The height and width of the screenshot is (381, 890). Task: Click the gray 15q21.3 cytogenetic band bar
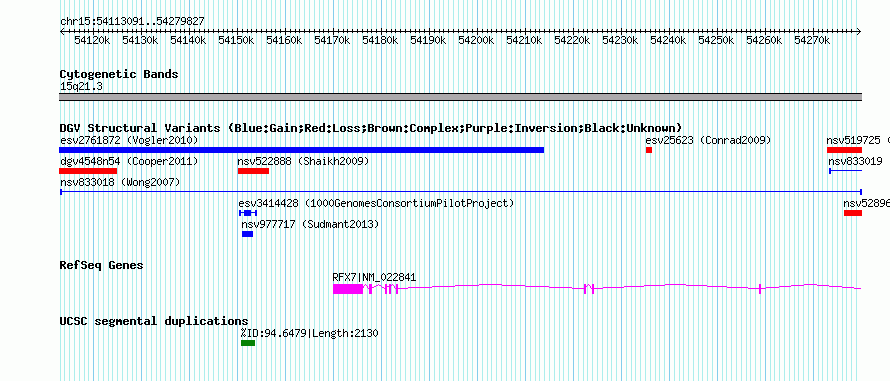461,97
